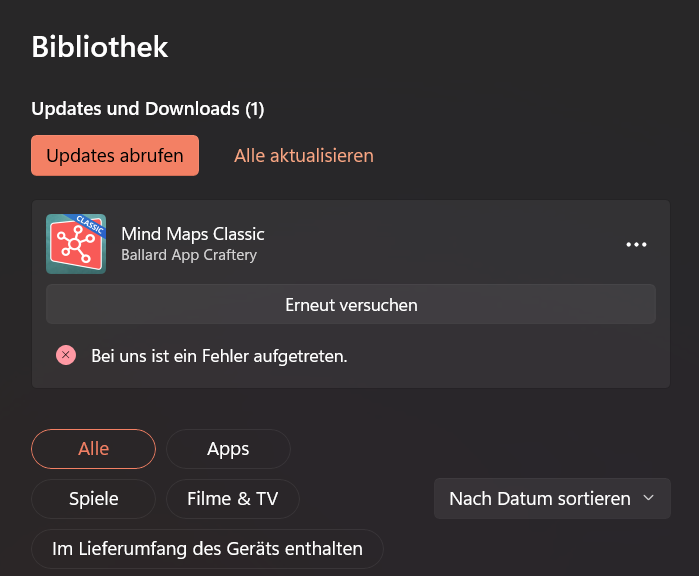Click the blue Classic ribbon badge
699x576 pixels.
[92, 224]
